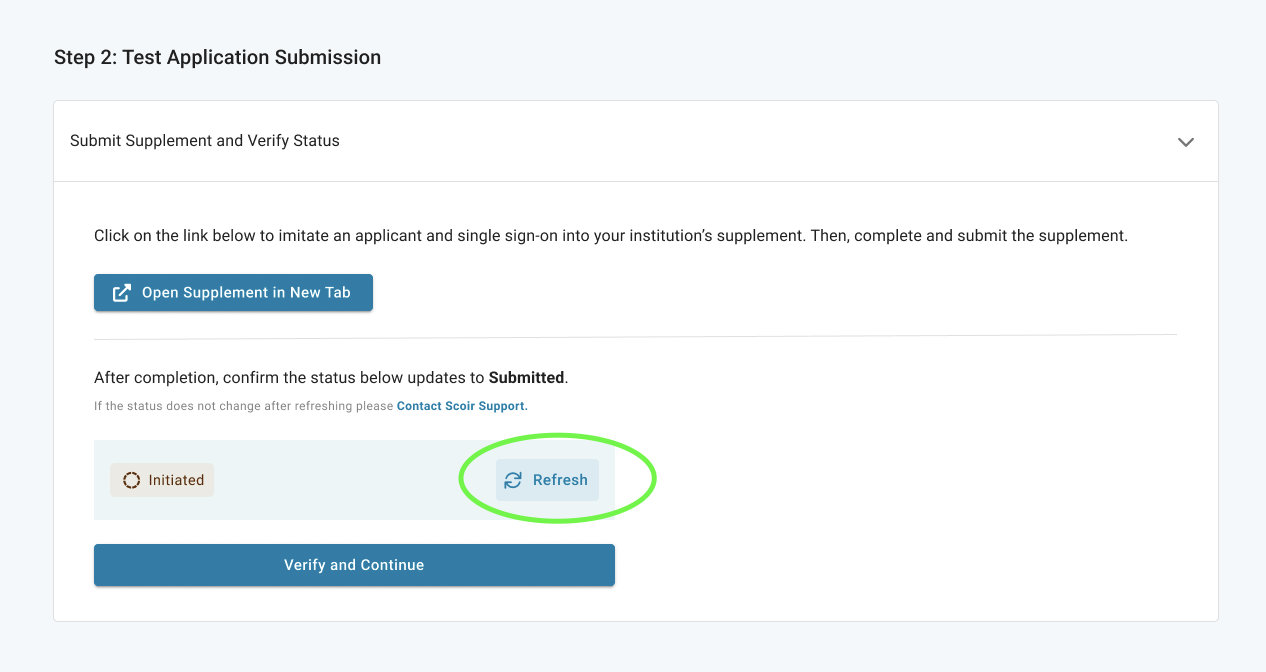Click the bold word Submitted
Image resolution: width=1266 pixels, height=672 pixels.
coord(526,378)
